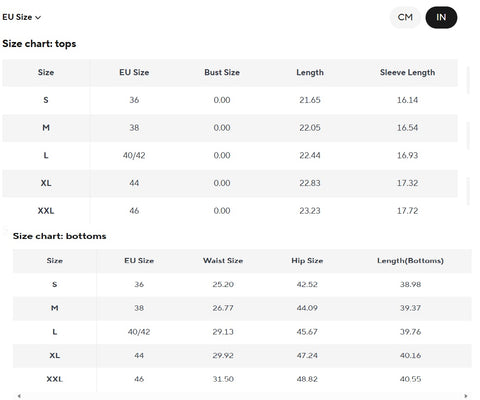Click tops length value 23.23
The width and height of the screenshot is (480, 400).
[x=310, y=211]
